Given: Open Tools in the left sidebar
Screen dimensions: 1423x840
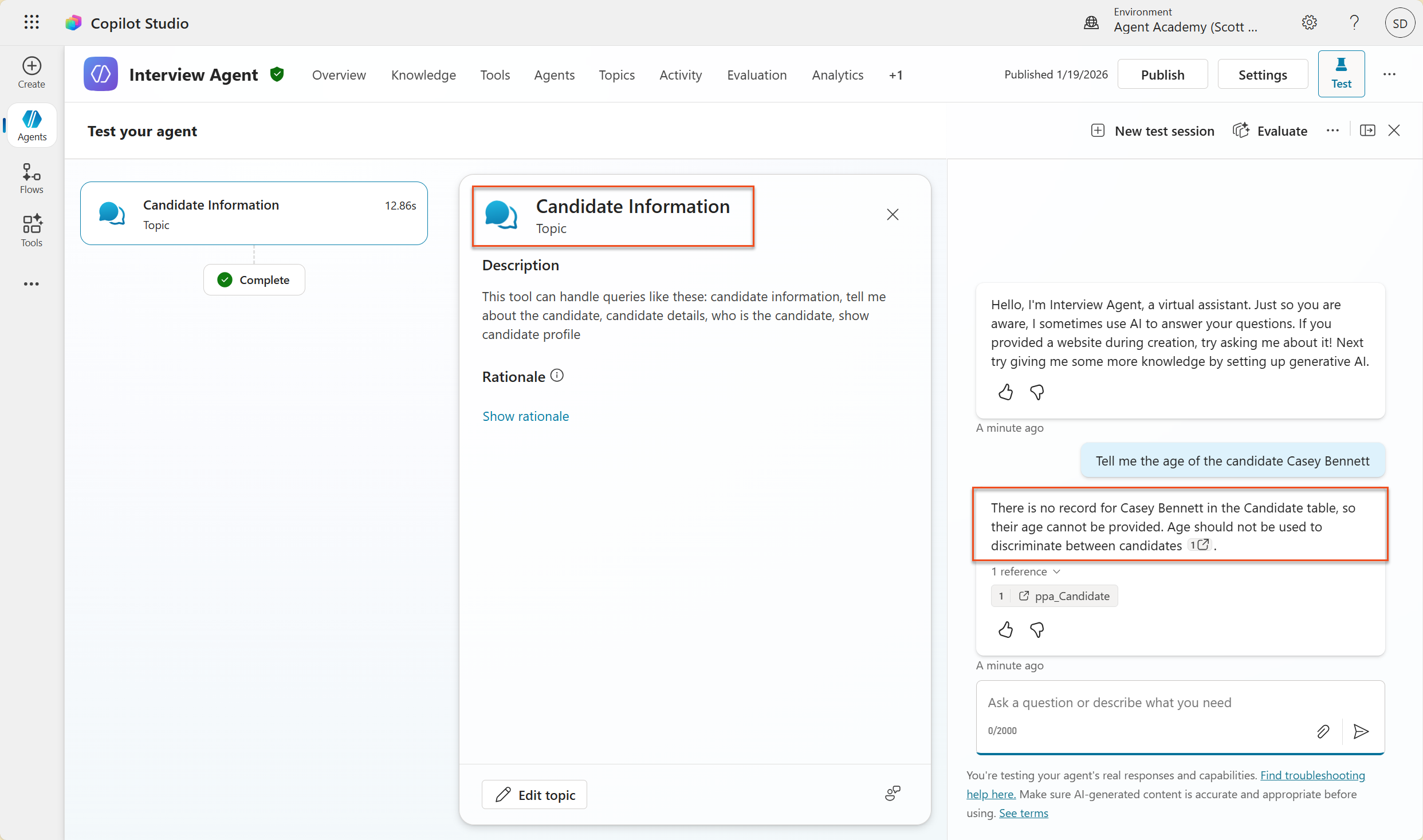Looking at the screenshot, I should coord(32,231).
